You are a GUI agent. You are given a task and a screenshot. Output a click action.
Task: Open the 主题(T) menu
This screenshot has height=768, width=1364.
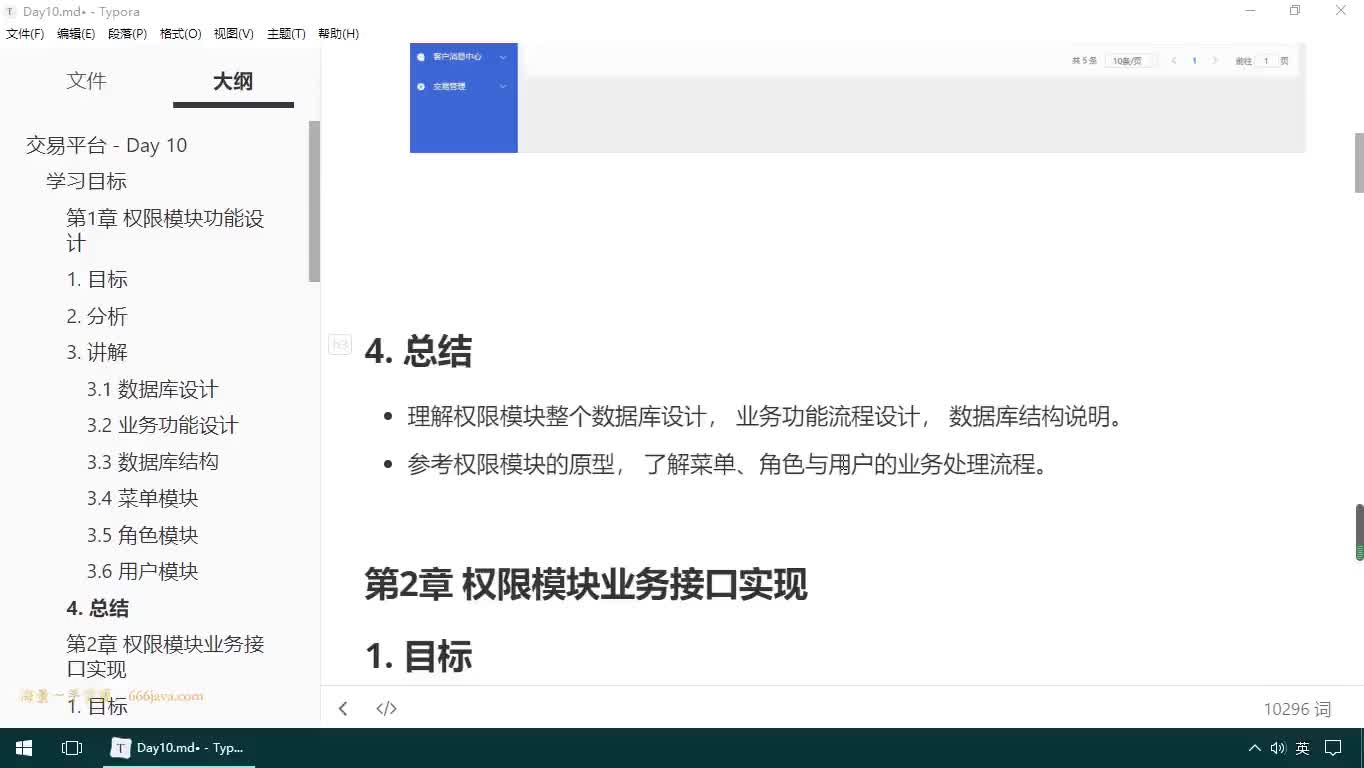(286, 33)
